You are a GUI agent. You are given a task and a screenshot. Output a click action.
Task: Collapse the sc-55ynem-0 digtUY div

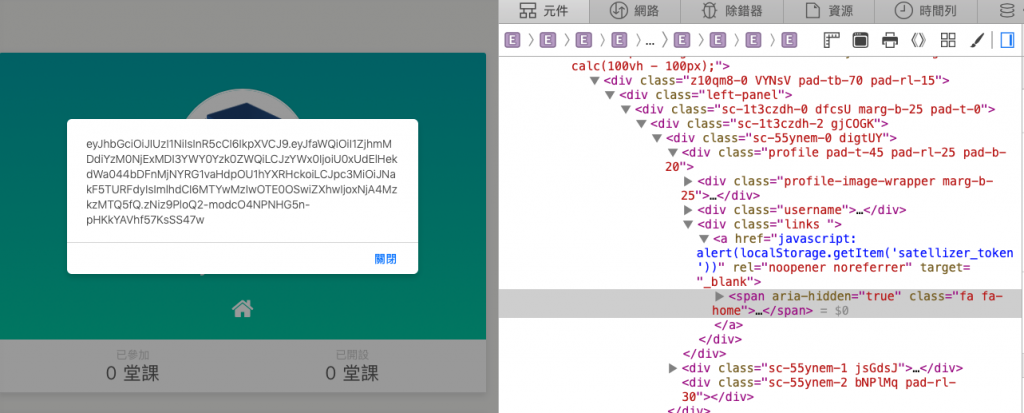click(x=657, y=139)
